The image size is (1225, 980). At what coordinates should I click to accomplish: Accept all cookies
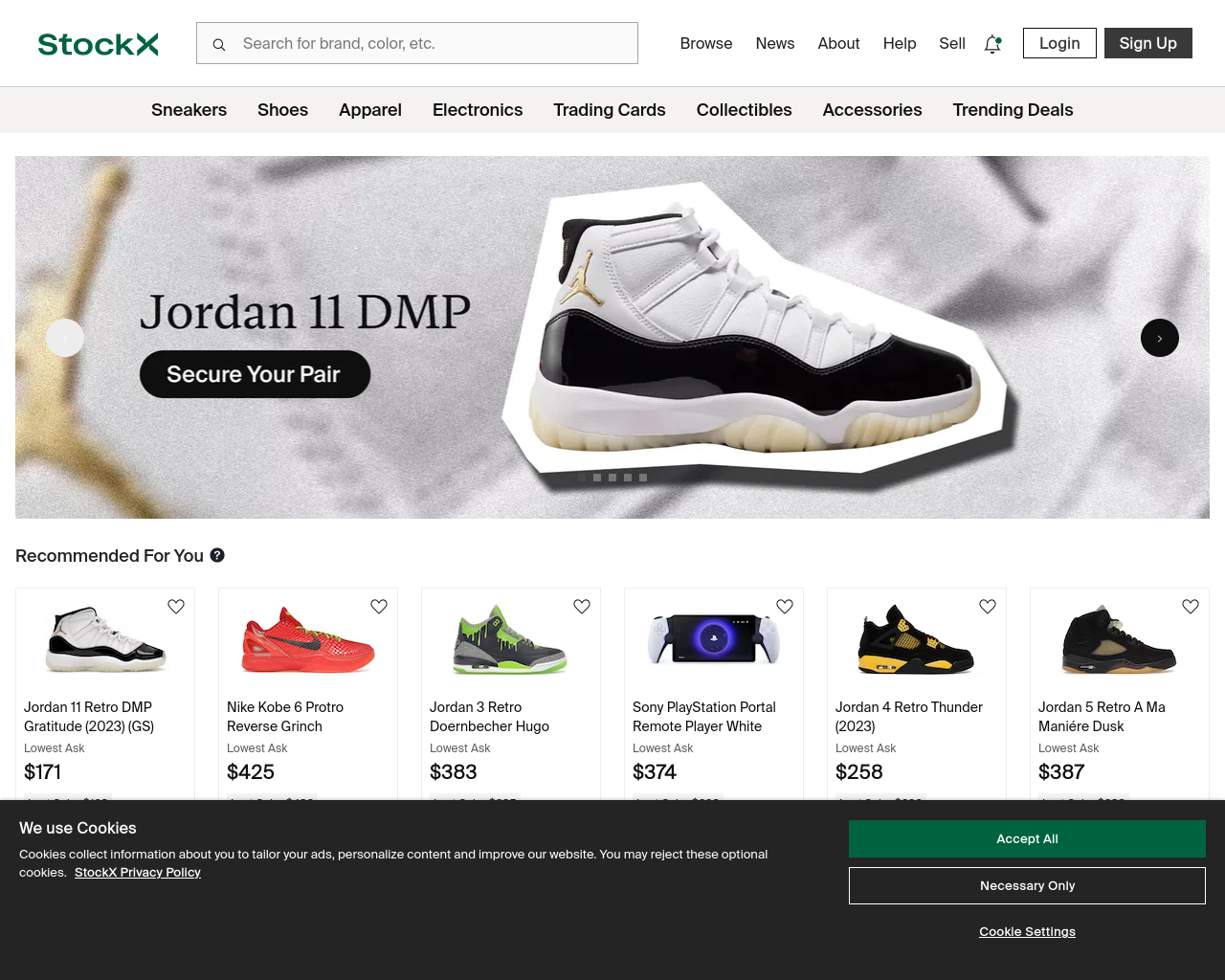pyautogui.click(x=1027, y=838)
